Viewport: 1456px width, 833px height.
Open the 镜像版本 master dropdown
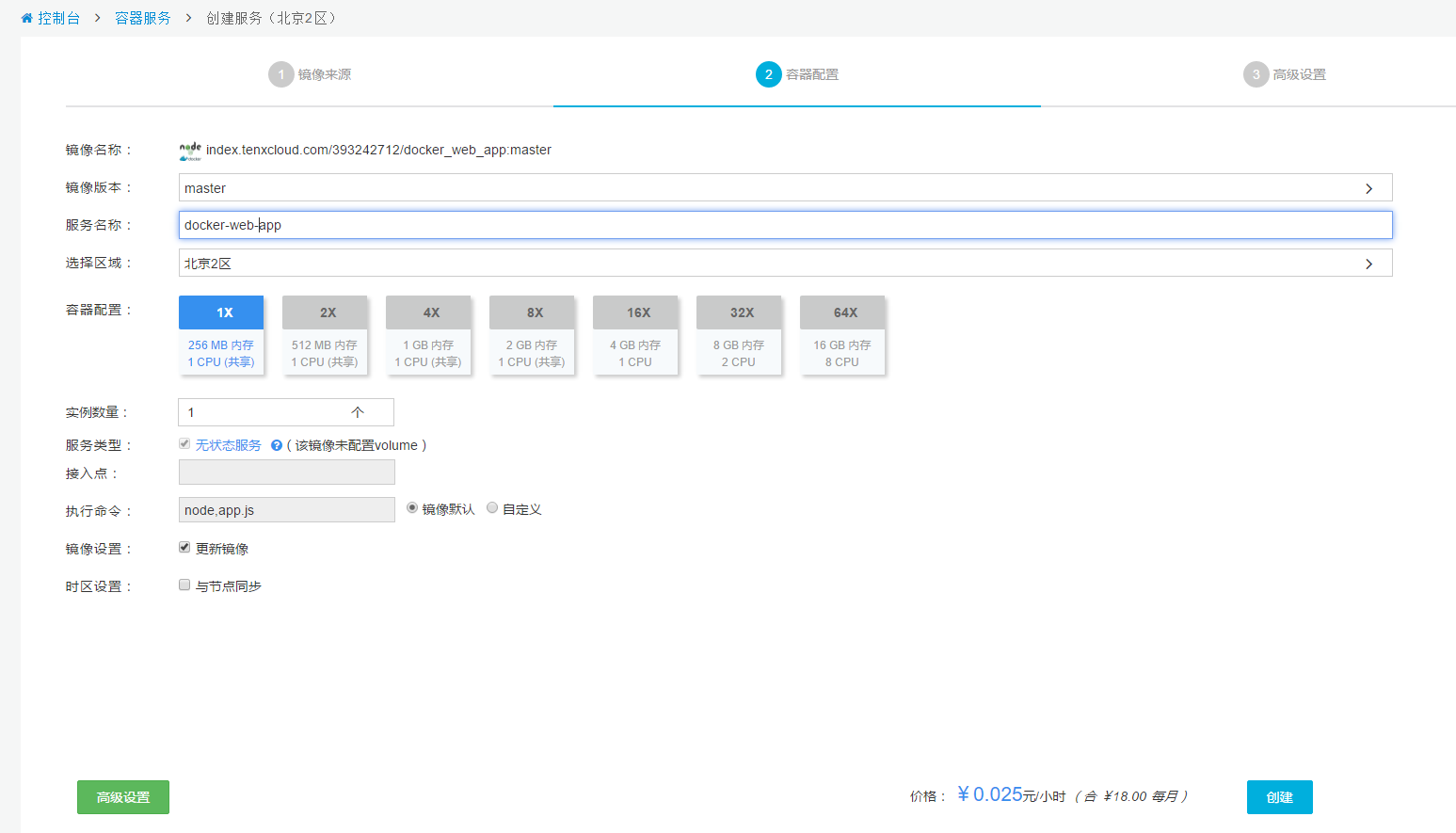785,188
